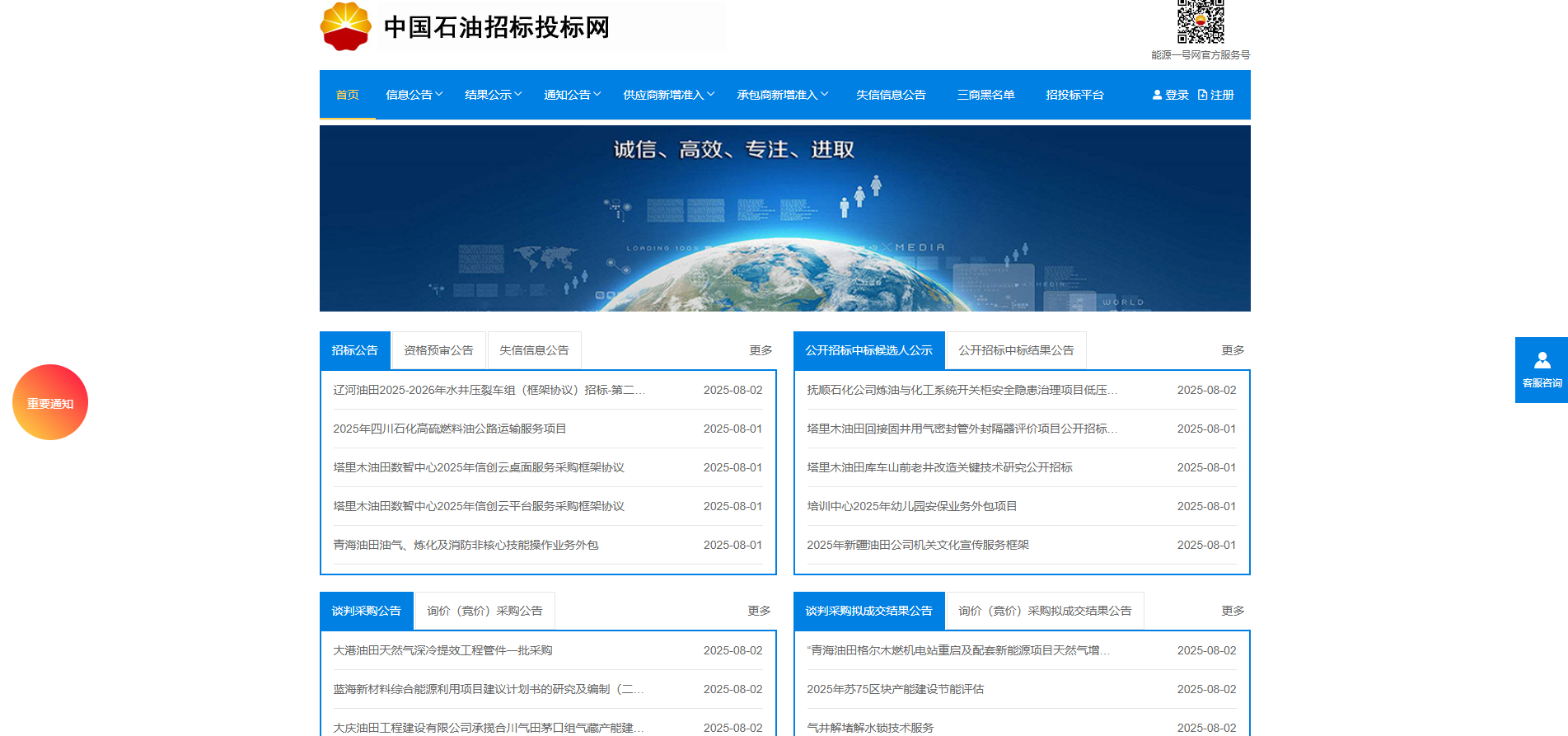Open 2025年四川石化高硫燃料油公路运输服务项目
1568x736 pixels.
[x=450, y=429]
